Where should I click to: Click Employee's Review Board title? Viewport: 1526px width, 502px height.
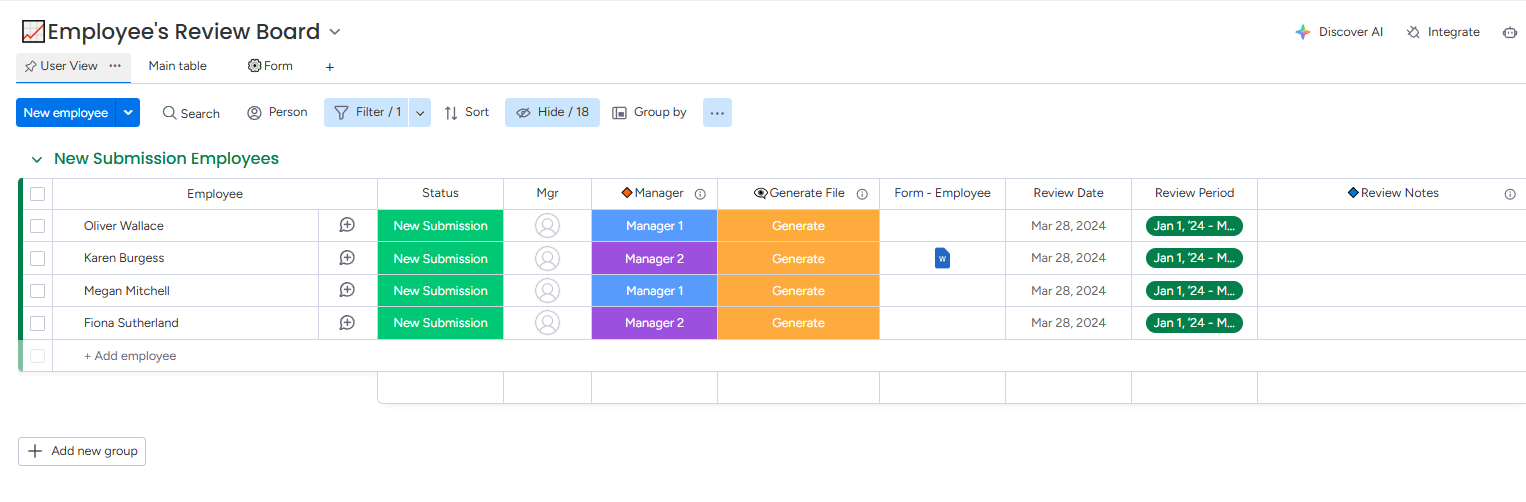(184, 32)
